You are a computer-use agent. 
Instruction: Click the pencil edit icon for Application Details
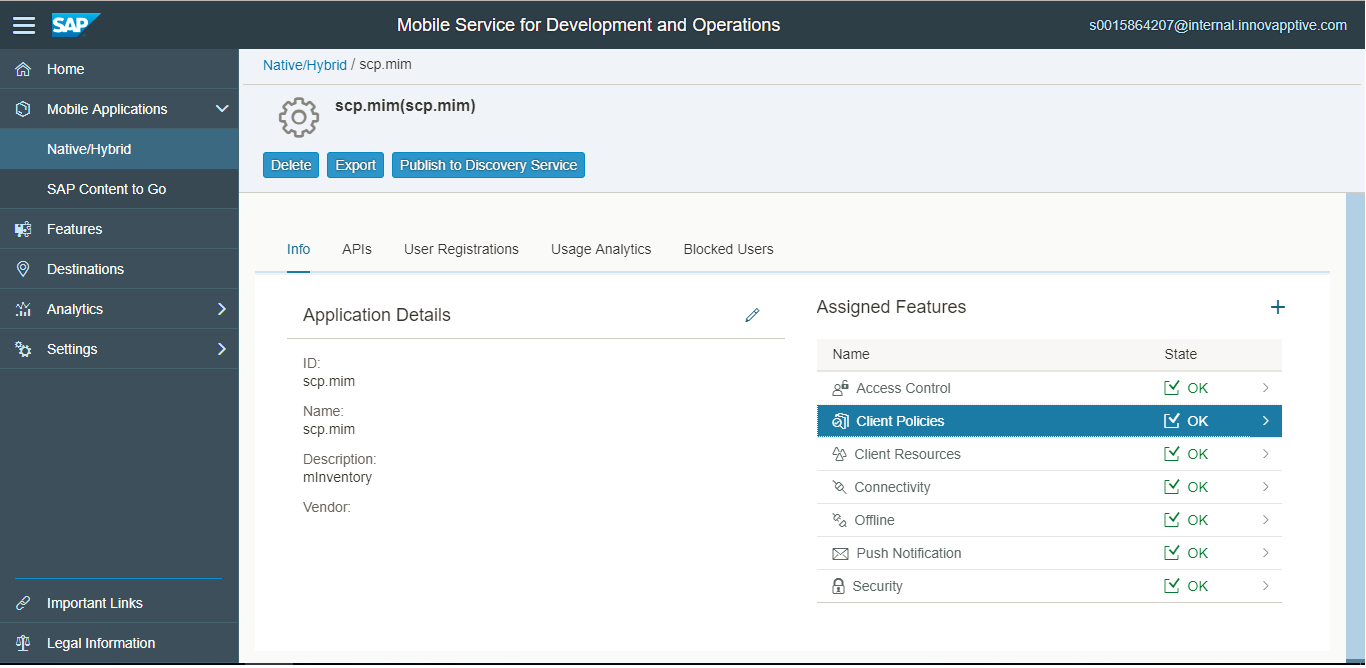(752, 315)
